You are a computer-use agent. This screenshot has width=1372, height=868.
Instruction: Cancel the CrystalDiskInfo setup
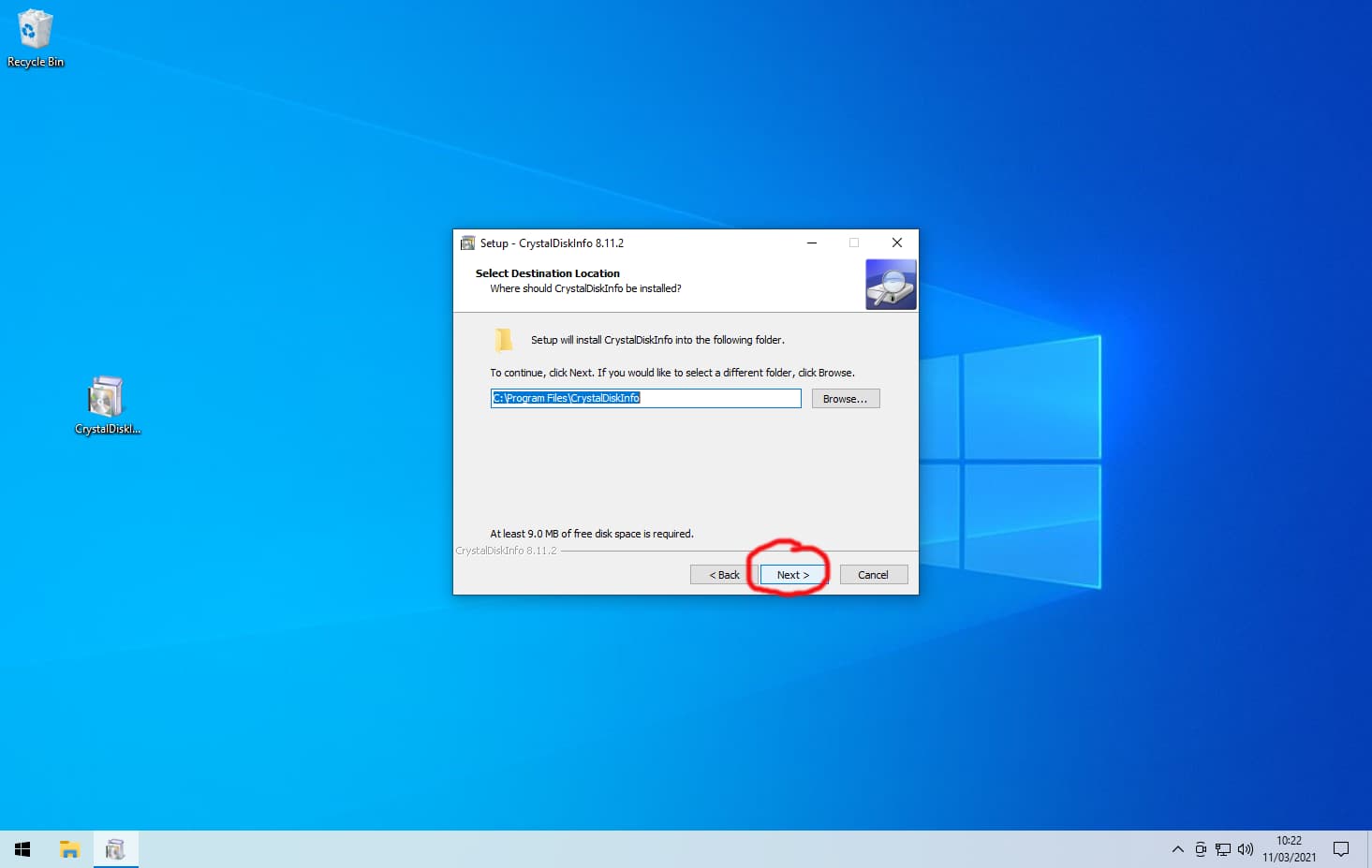(873, 575)
